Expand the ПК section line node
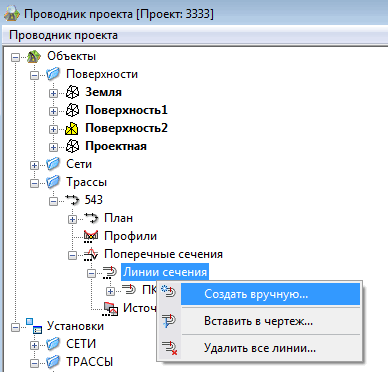 (x=110, y=292)
